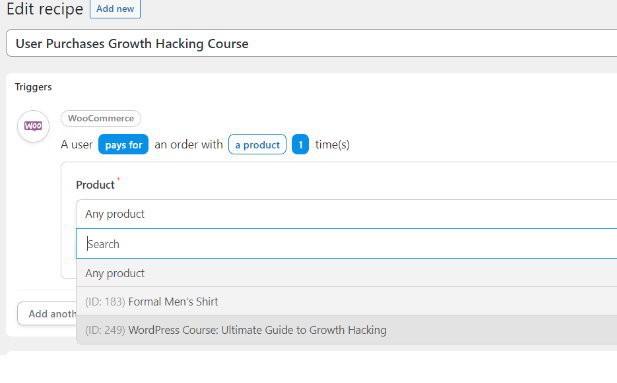
Task: Click the number of times token
Action: click(x=300, y=144)
